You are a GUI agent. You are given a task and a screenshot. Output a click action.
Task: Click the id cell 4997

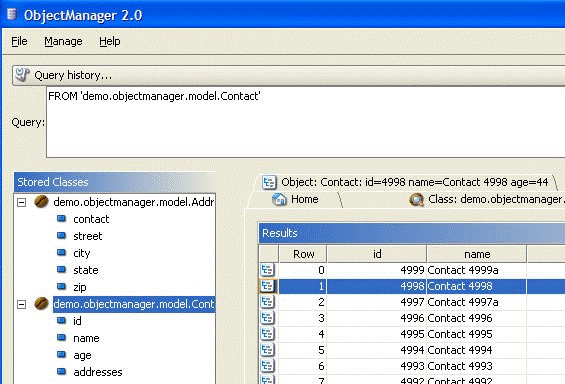click(x=377, y=302)
